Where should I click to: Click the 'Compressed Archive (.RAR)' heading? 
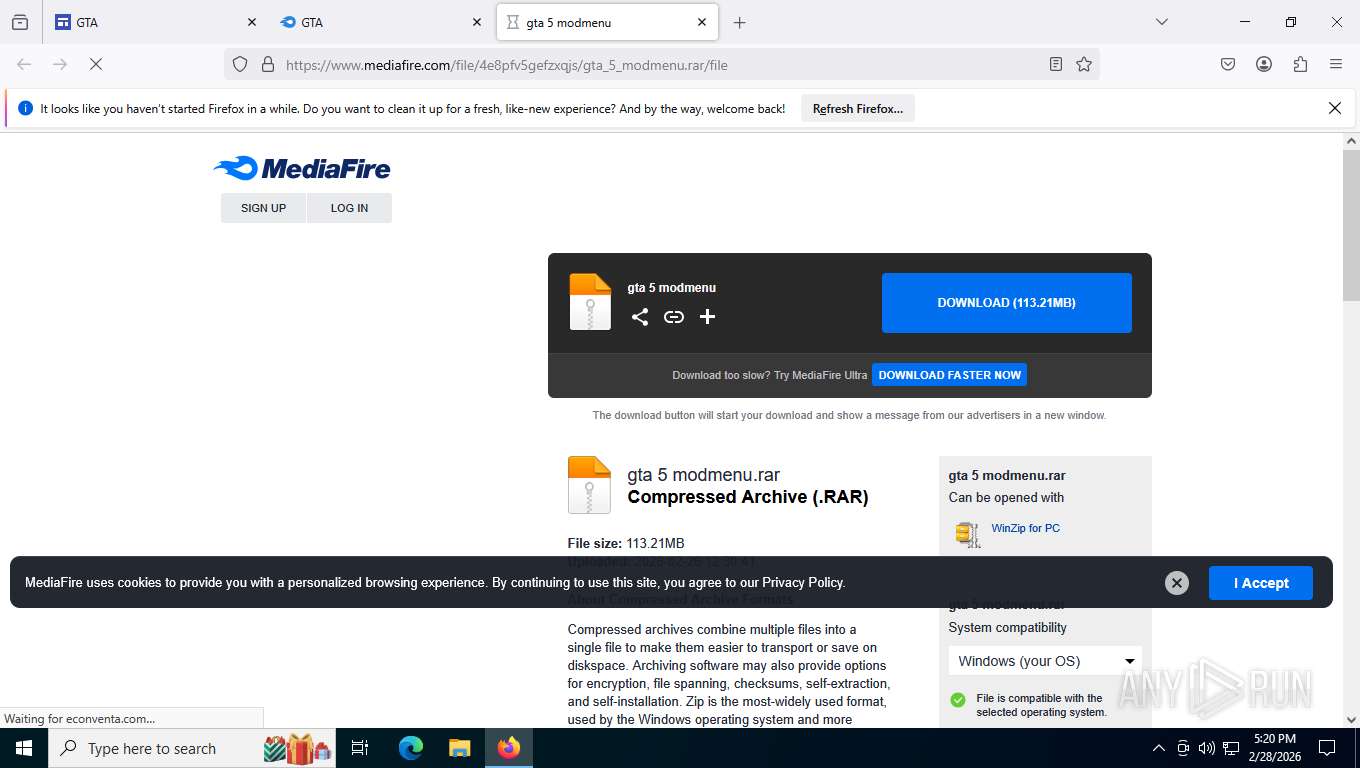[748, 497]
